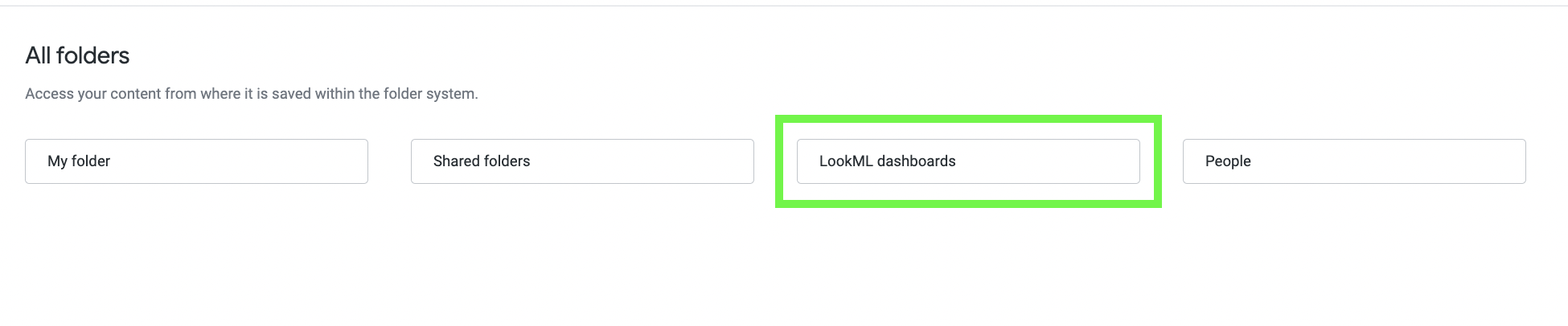Image resolution: width=1568 pixels, height=326 pixels.
Task: Open the People folder
Action: [x=1354, y=161]
